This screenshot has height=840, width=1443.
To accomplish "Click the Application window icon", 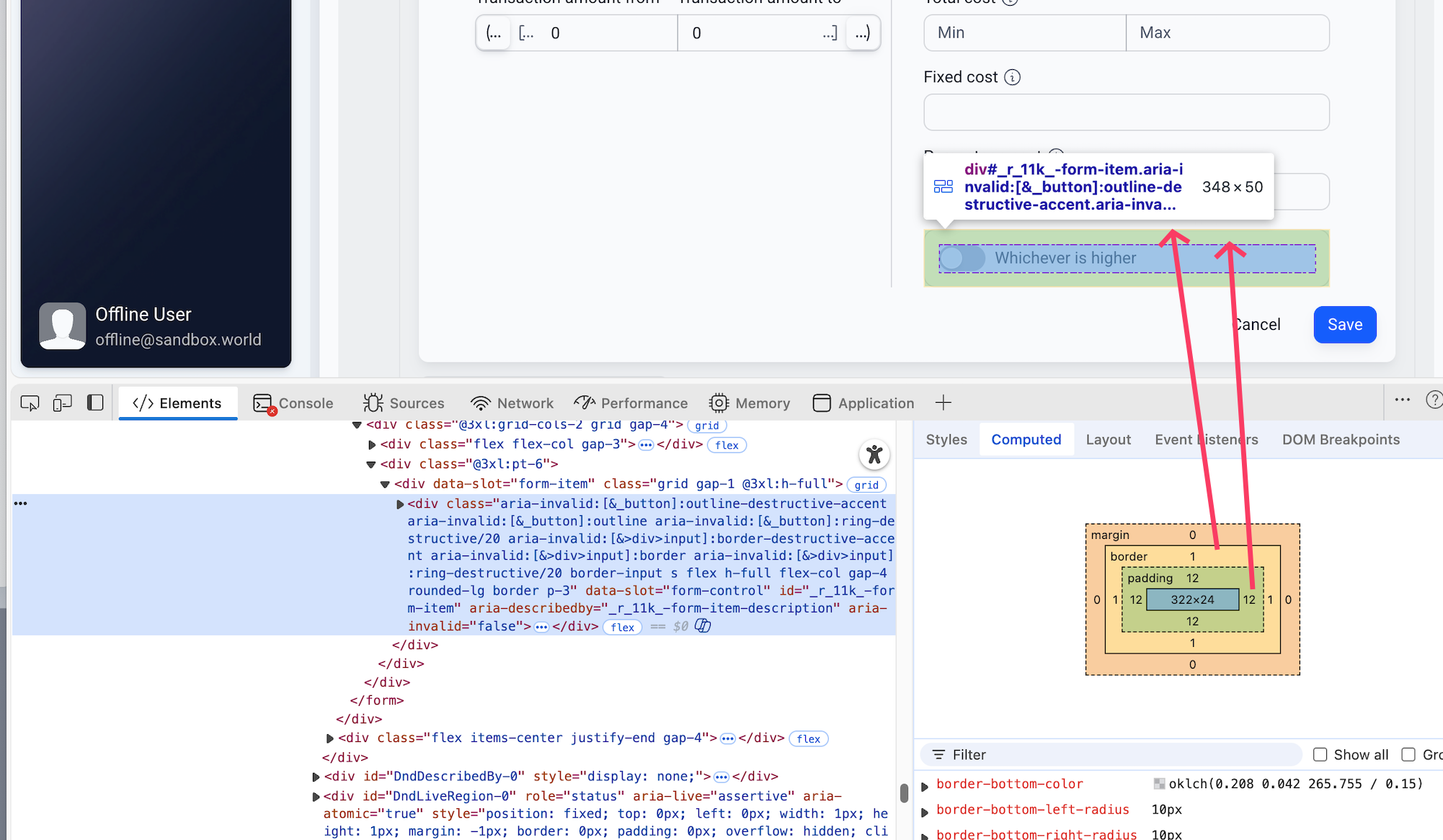I will coord(822,403).
